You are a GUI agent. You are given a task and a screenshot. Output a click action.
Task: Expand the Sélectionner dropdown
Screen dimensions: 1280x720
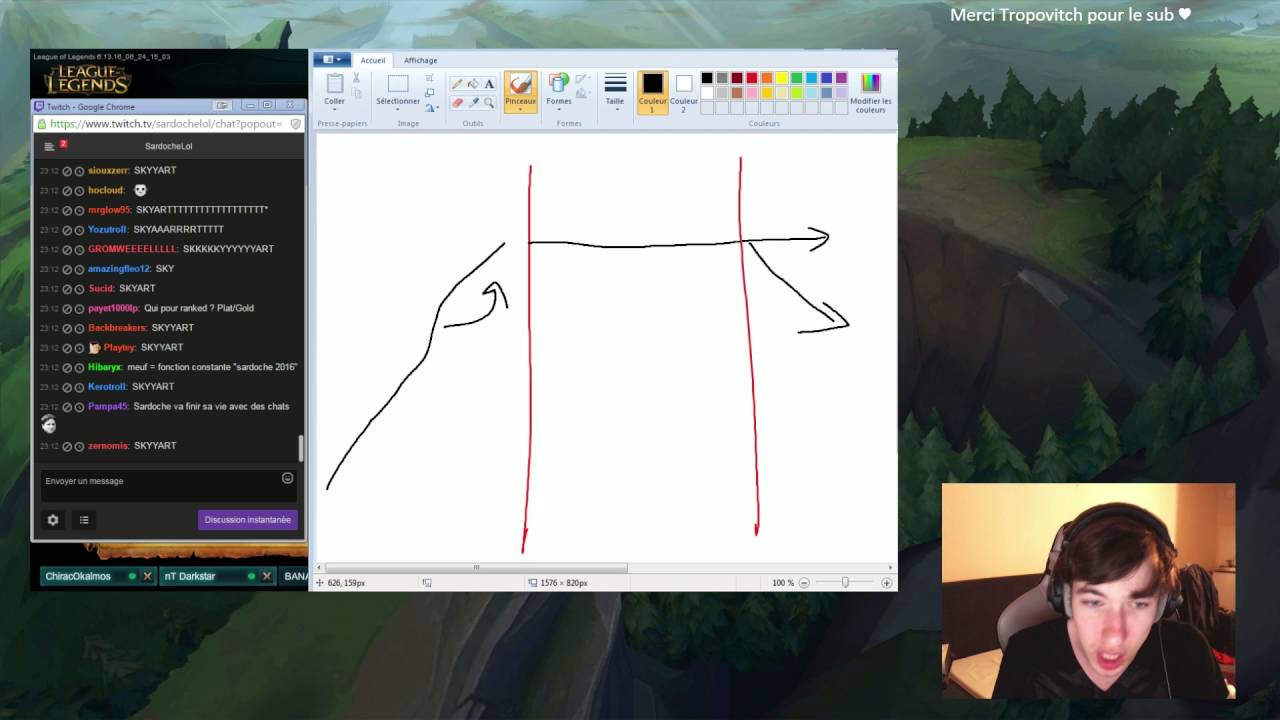pos(398,109)
